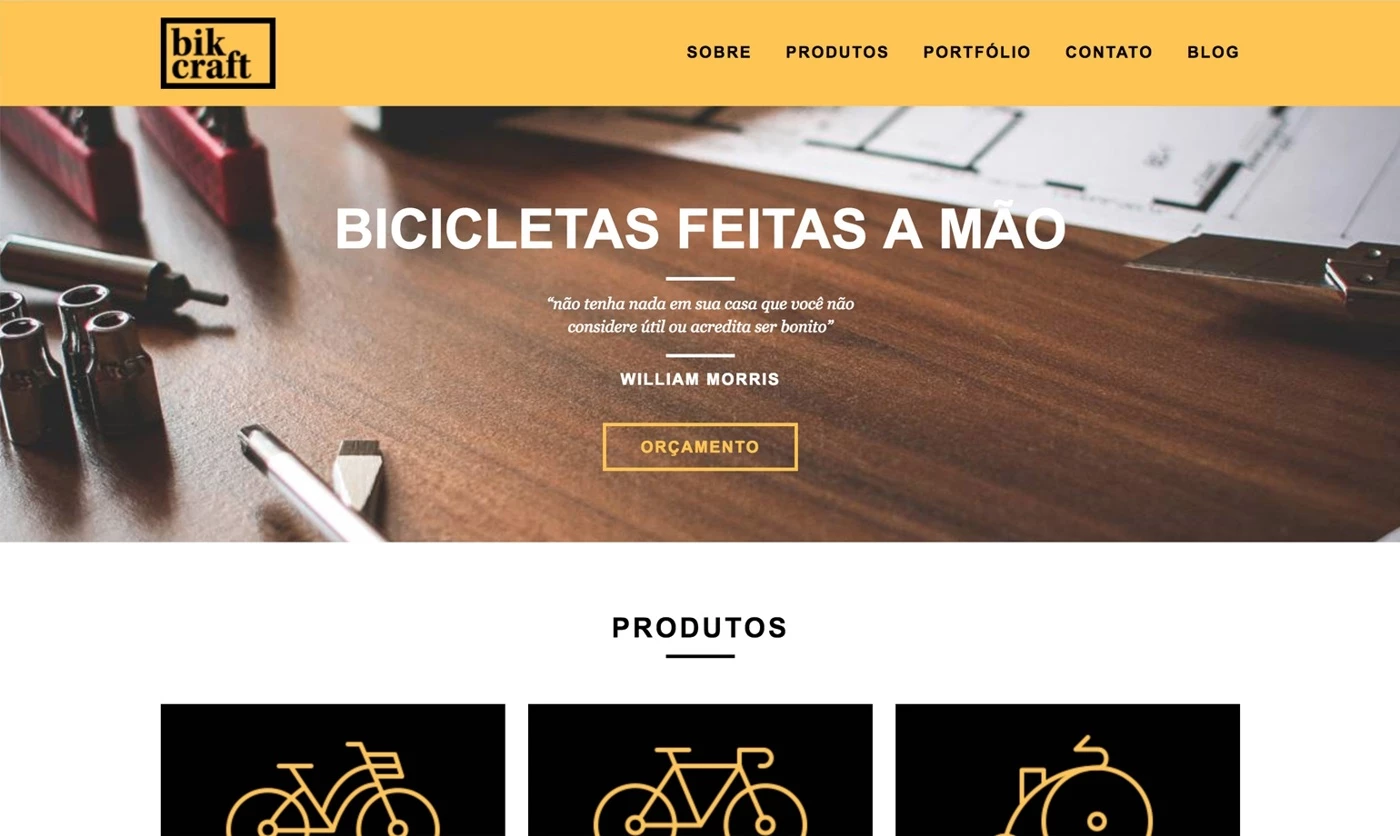
Task: Go to Produtos in navigation bar
Action: click(x=837, y=52)
